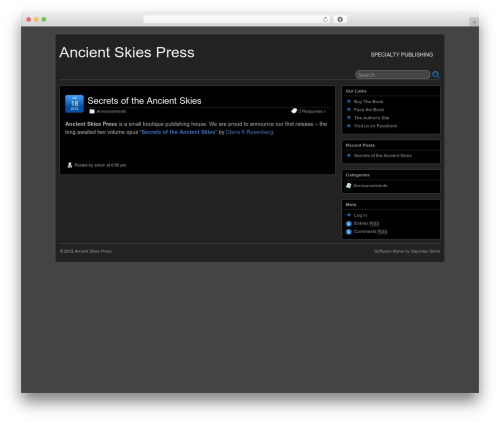500x423 pixels.
Task: Open the Announcements link in Categories widget
Action: point(370,186)
